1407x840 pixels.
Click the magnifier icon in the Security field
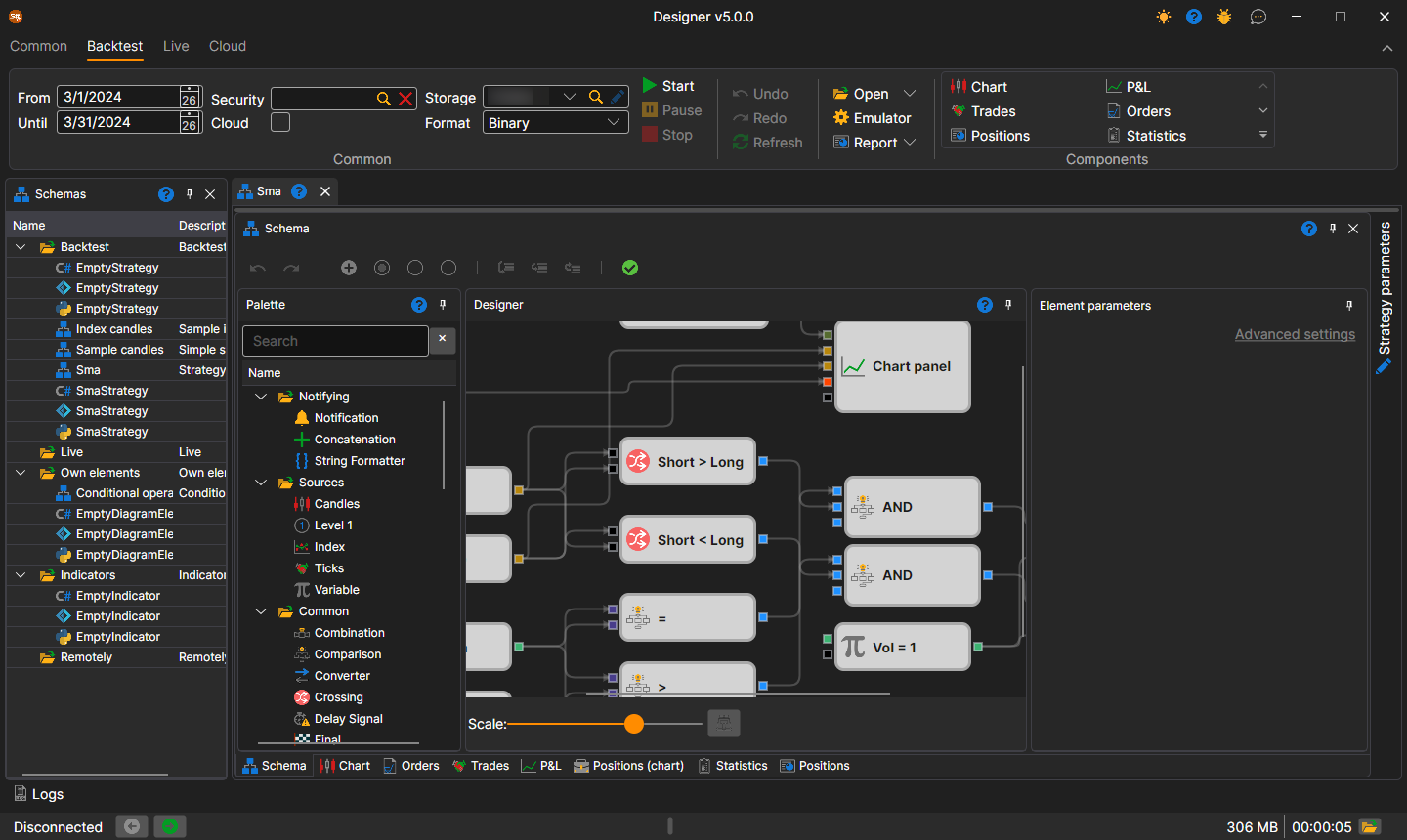384,99
